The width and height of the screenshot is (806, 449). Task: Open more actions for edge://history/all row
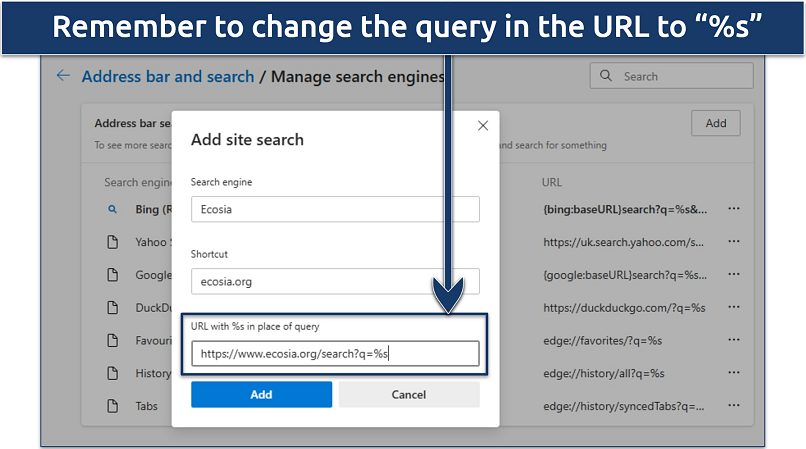[734, 373]
